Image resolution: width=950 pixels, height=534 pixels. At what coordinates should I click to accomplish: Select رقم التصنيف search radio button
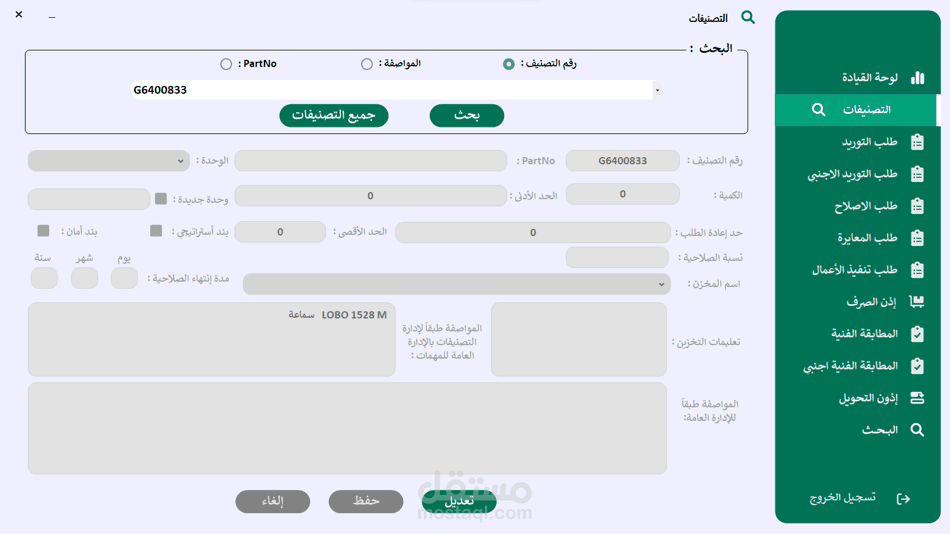coord(508,64)
